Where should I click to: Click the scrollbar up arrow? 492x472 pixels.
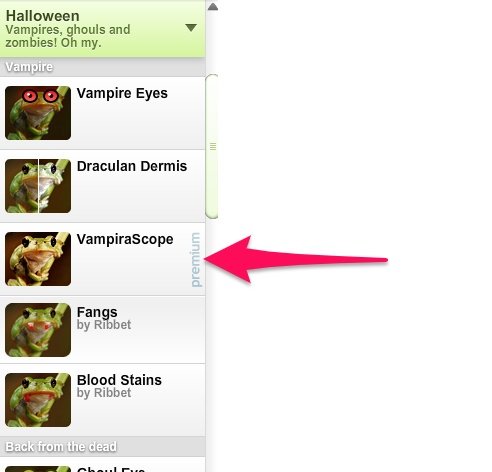pyautogui.click(x=213, y=7)
